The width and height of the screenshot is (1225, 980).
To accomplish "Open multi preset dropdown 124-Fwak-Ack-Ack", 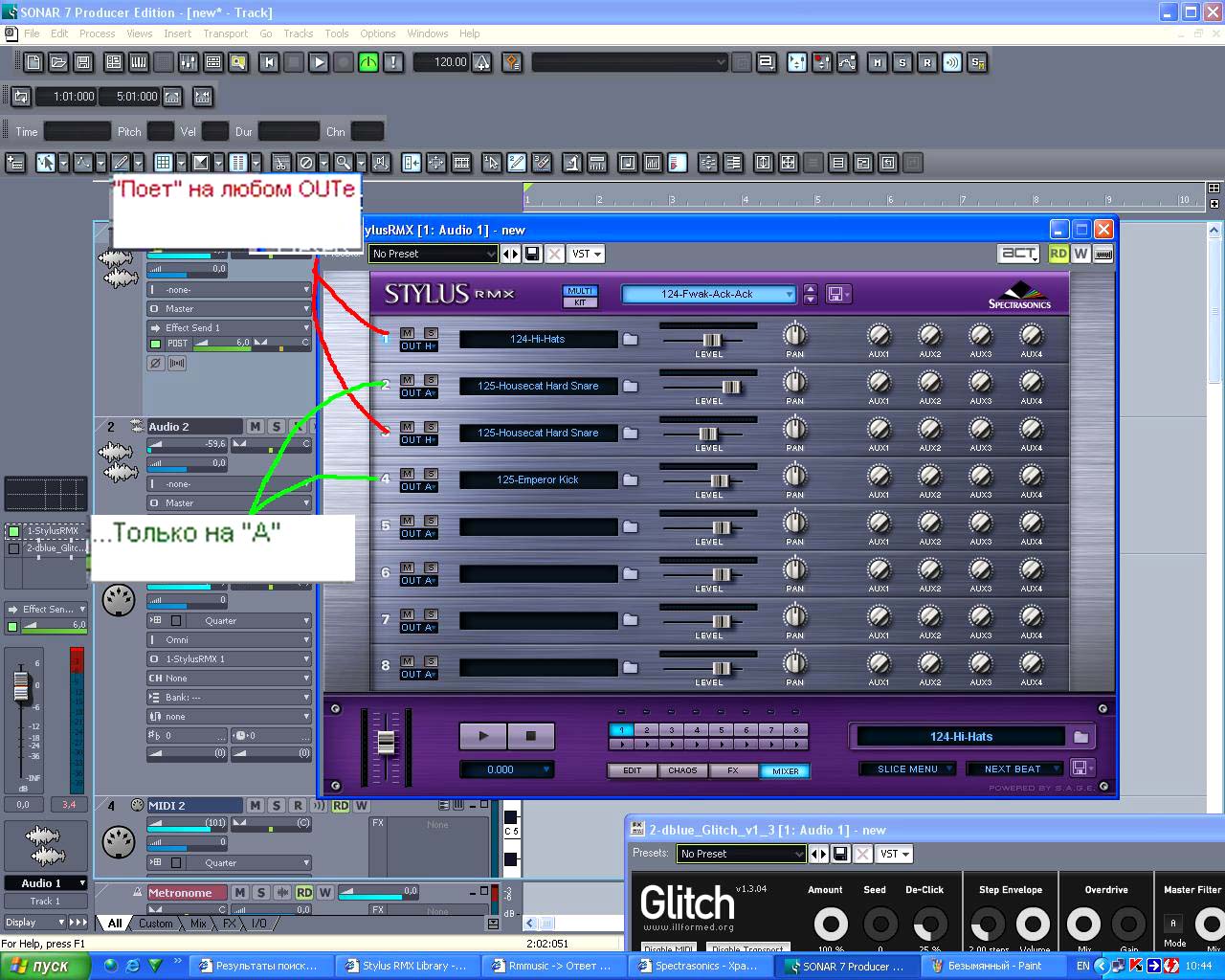I will tap(708, 294).
